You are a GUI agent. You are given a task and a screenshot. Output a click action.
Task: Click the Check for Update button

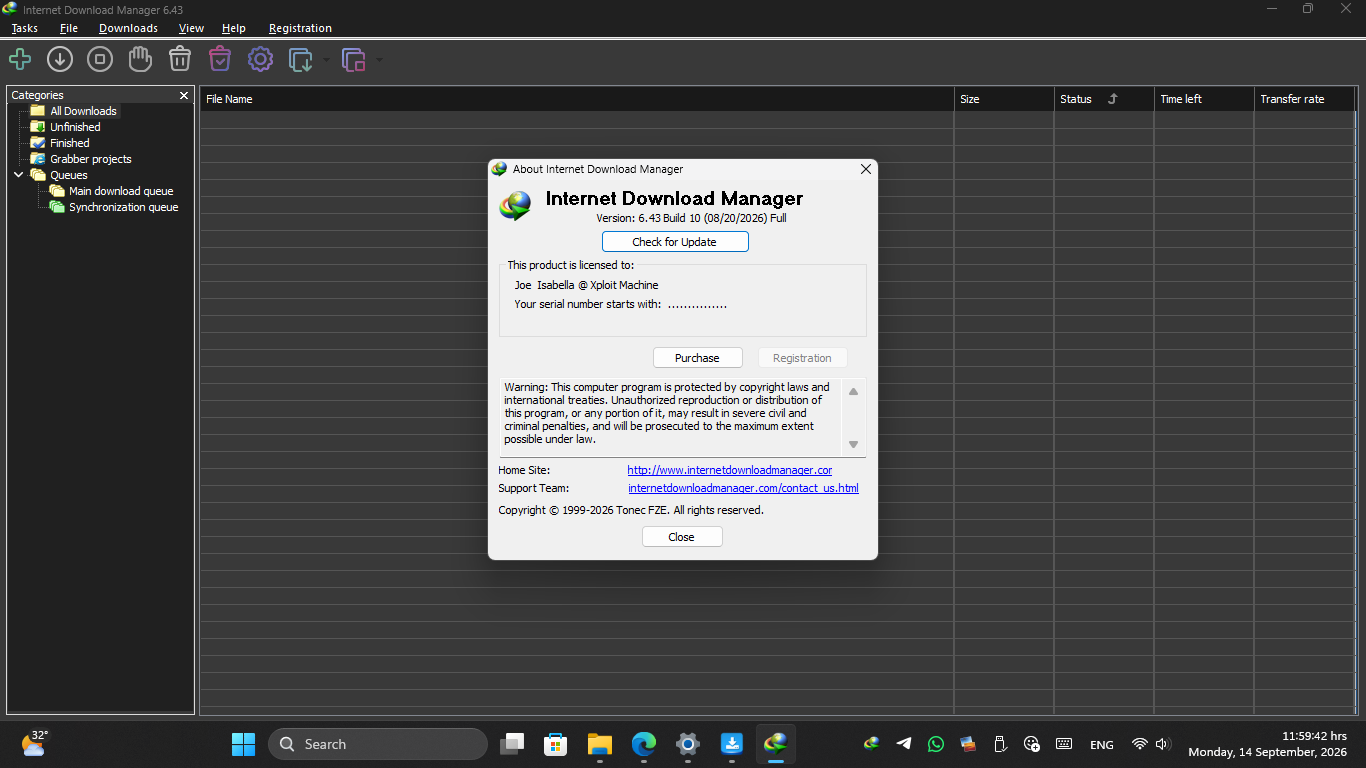(675, 242)
